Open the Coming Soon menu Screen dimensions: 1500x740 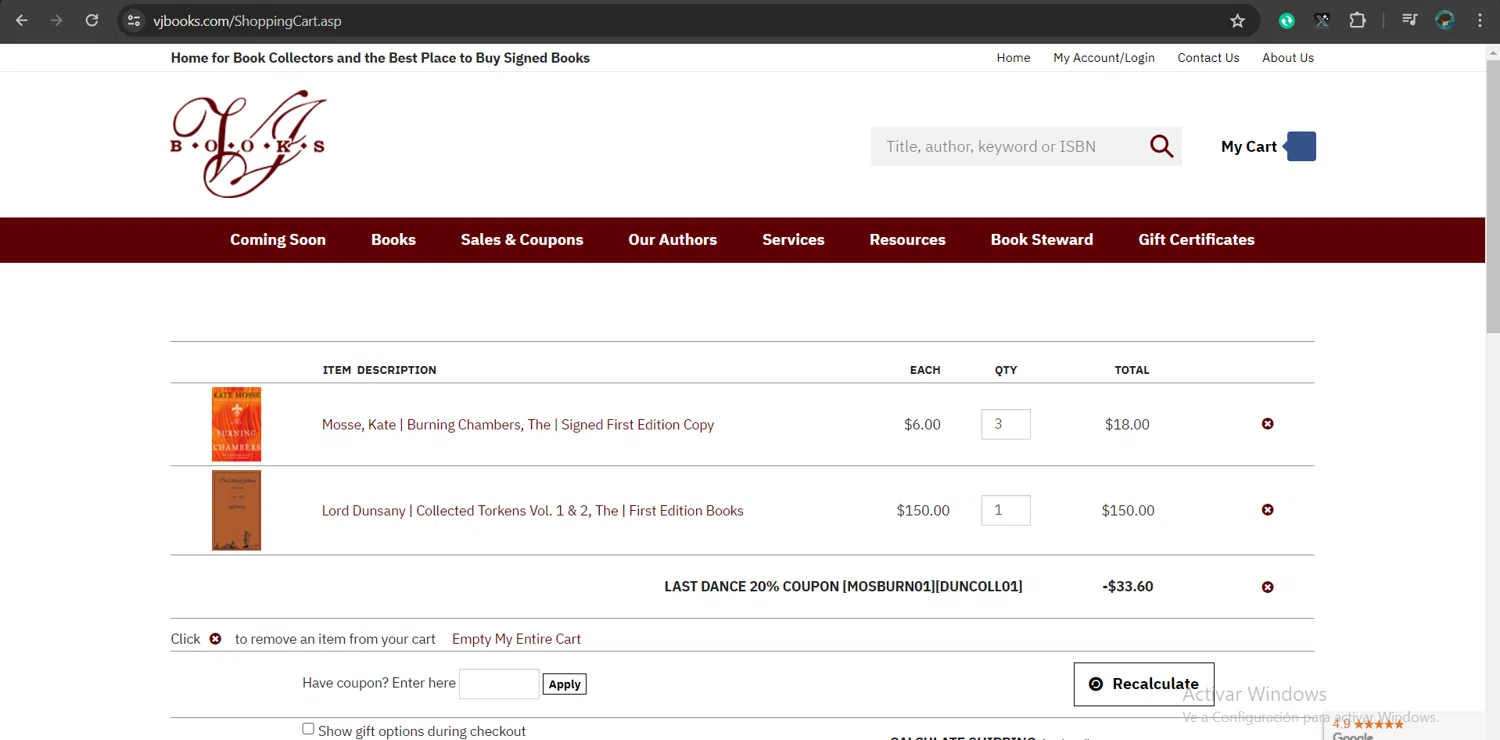point(278,240)
